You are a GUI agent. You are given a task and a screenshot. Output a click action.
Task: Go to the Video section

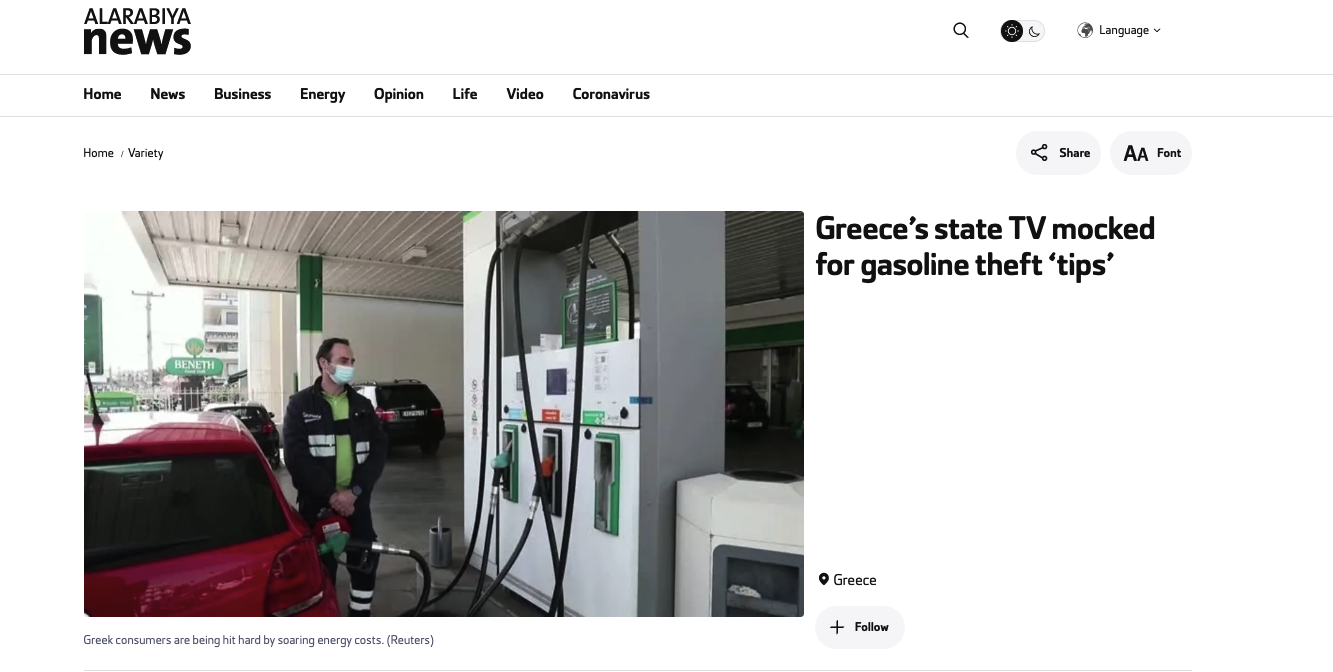(525, 94)
